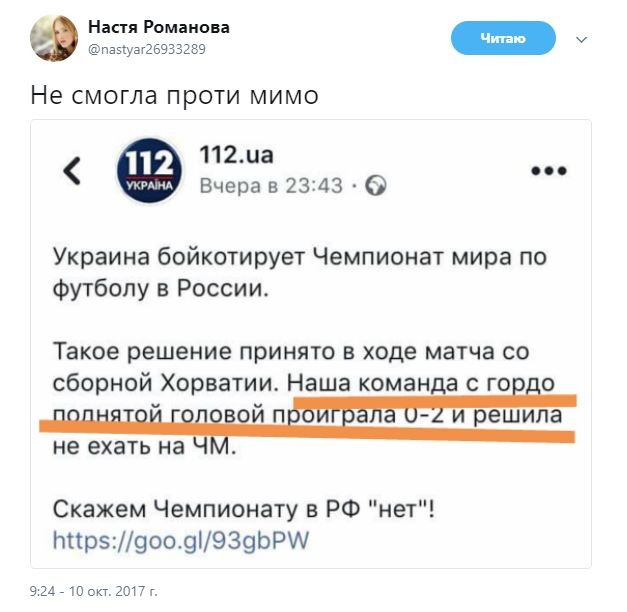Click the "Вчера в 23:43" post timestamp
The height and width of the screenshot is (612, 627).
pyautogui.click(x=271, y=186)
